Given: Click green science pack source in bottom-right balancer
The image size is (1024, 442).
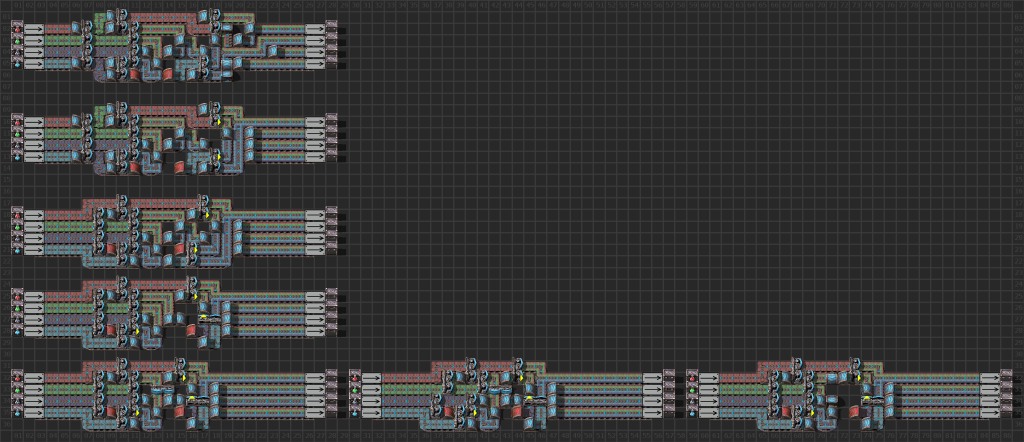Looking at the screenshot, I should point(692,390).
